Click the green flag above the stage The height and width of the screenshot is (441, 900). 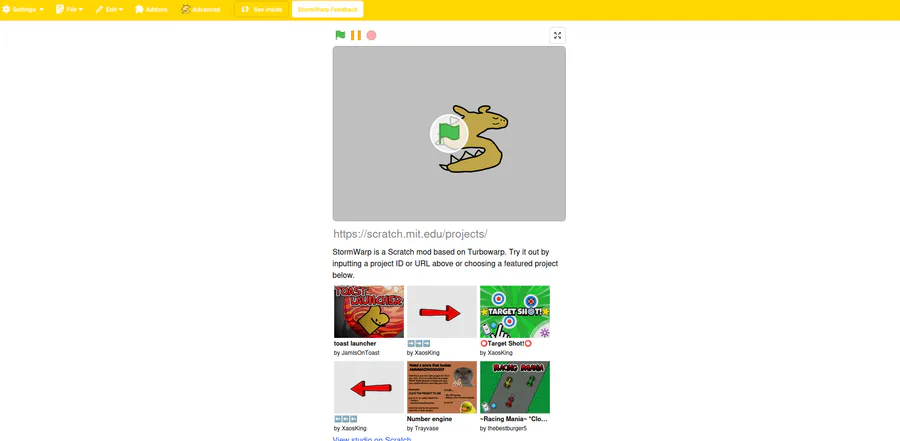coord(340,35)
